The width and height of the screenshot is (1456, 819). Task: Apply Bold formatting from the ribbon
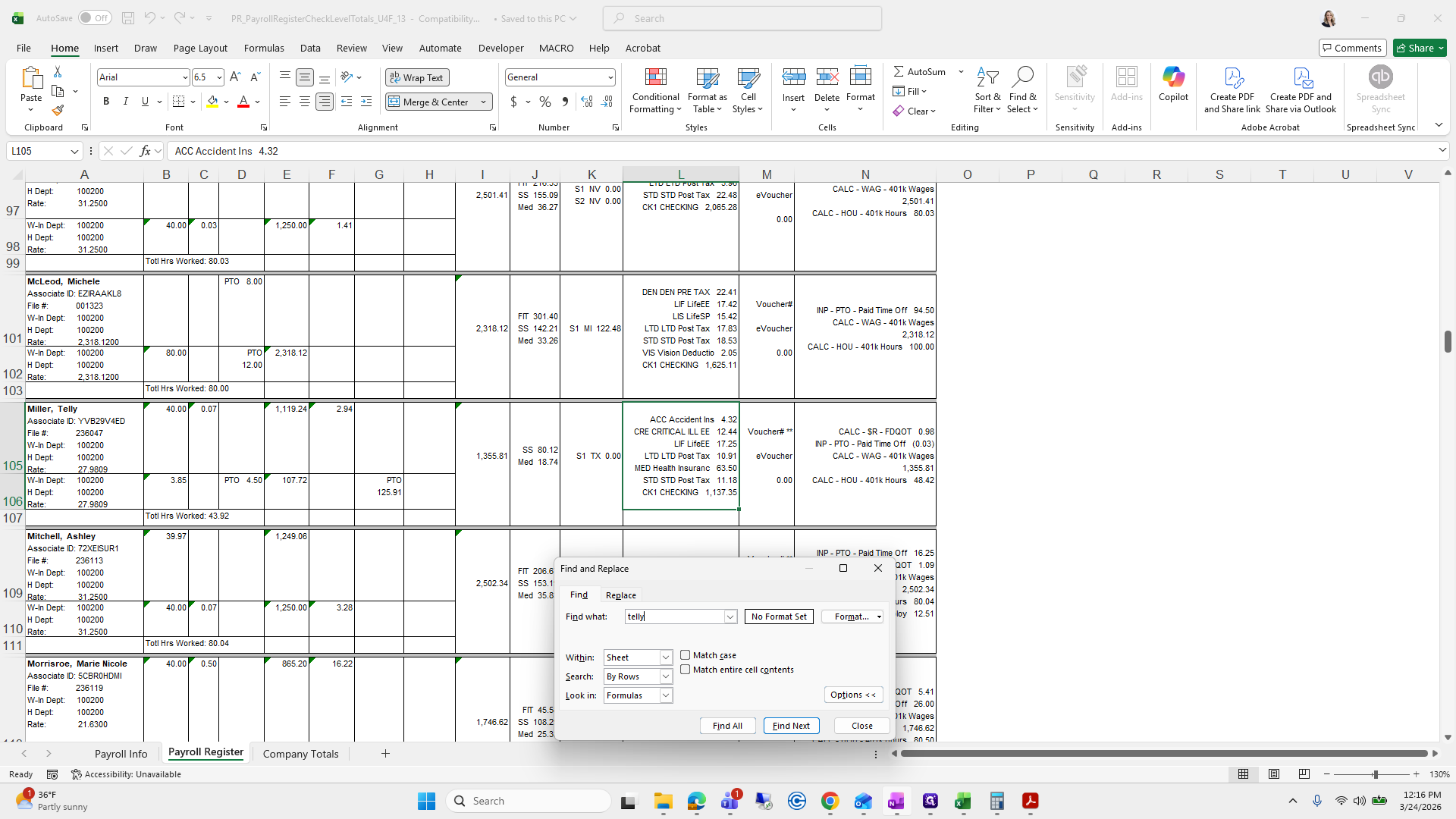pos(106,102)
